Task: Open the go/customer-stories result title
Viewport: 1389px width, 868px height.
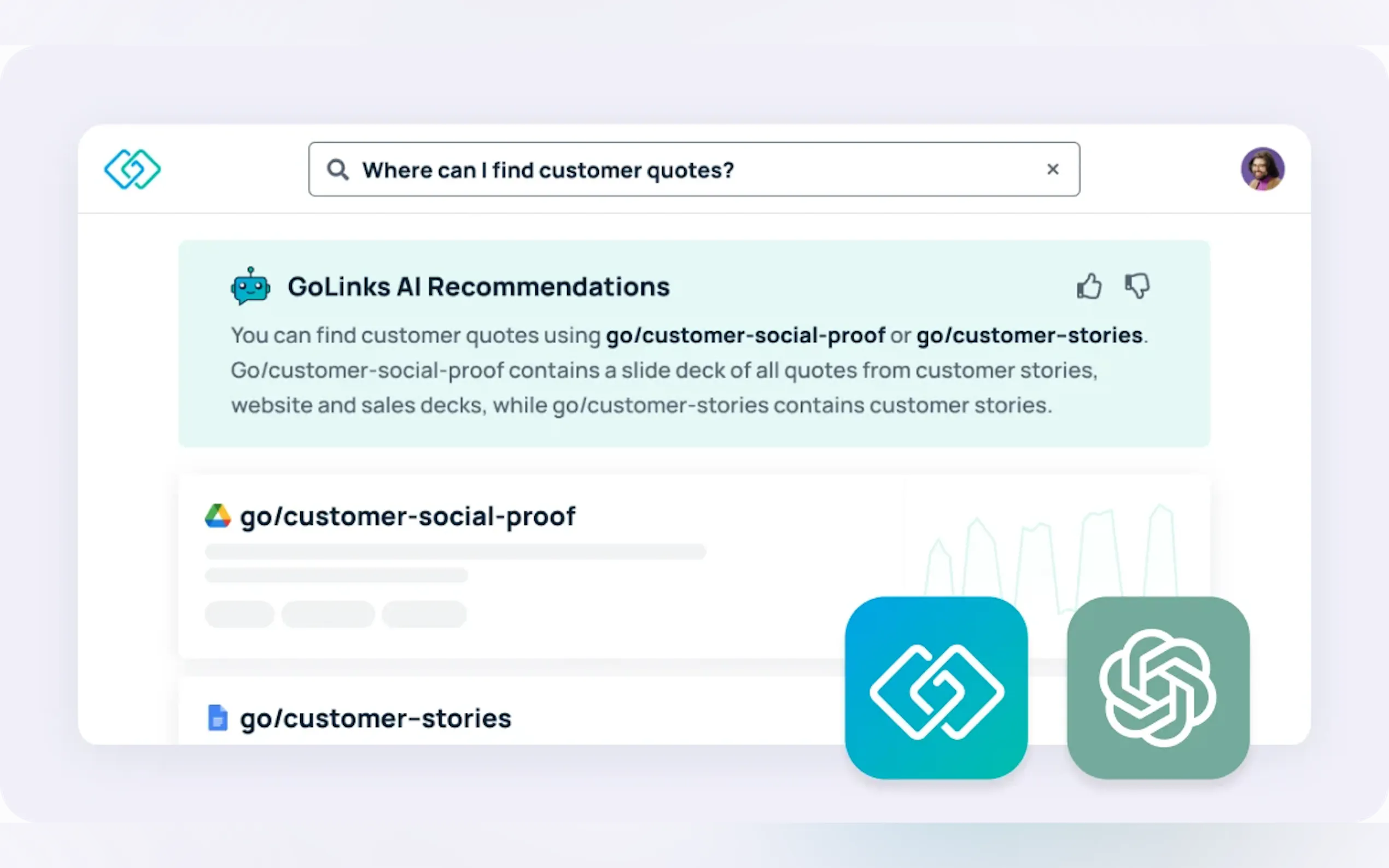Action: (x=376, y=719)
